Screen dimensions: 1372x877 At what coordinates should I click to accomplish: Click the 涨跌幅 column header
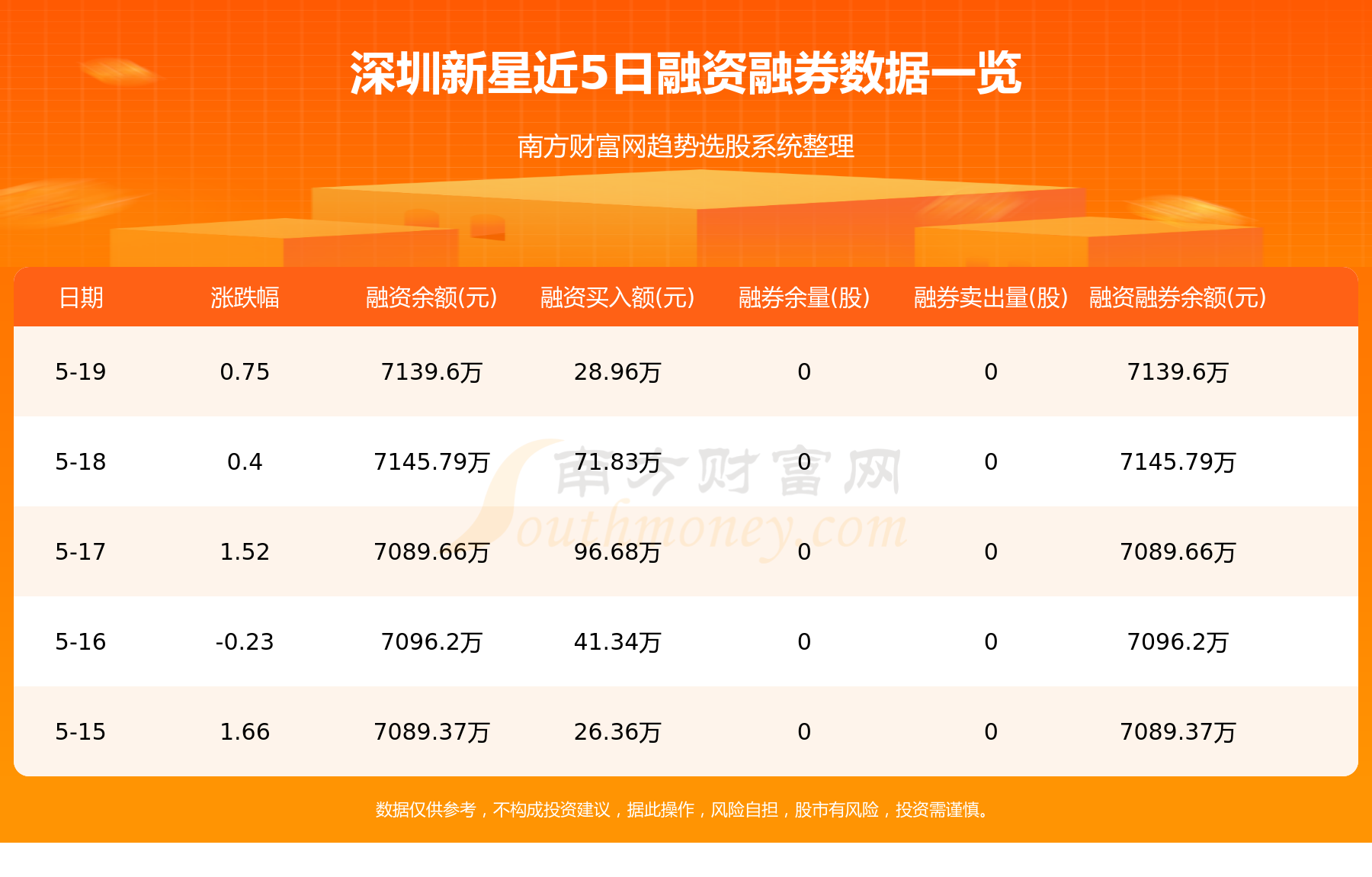pos(245,297)
